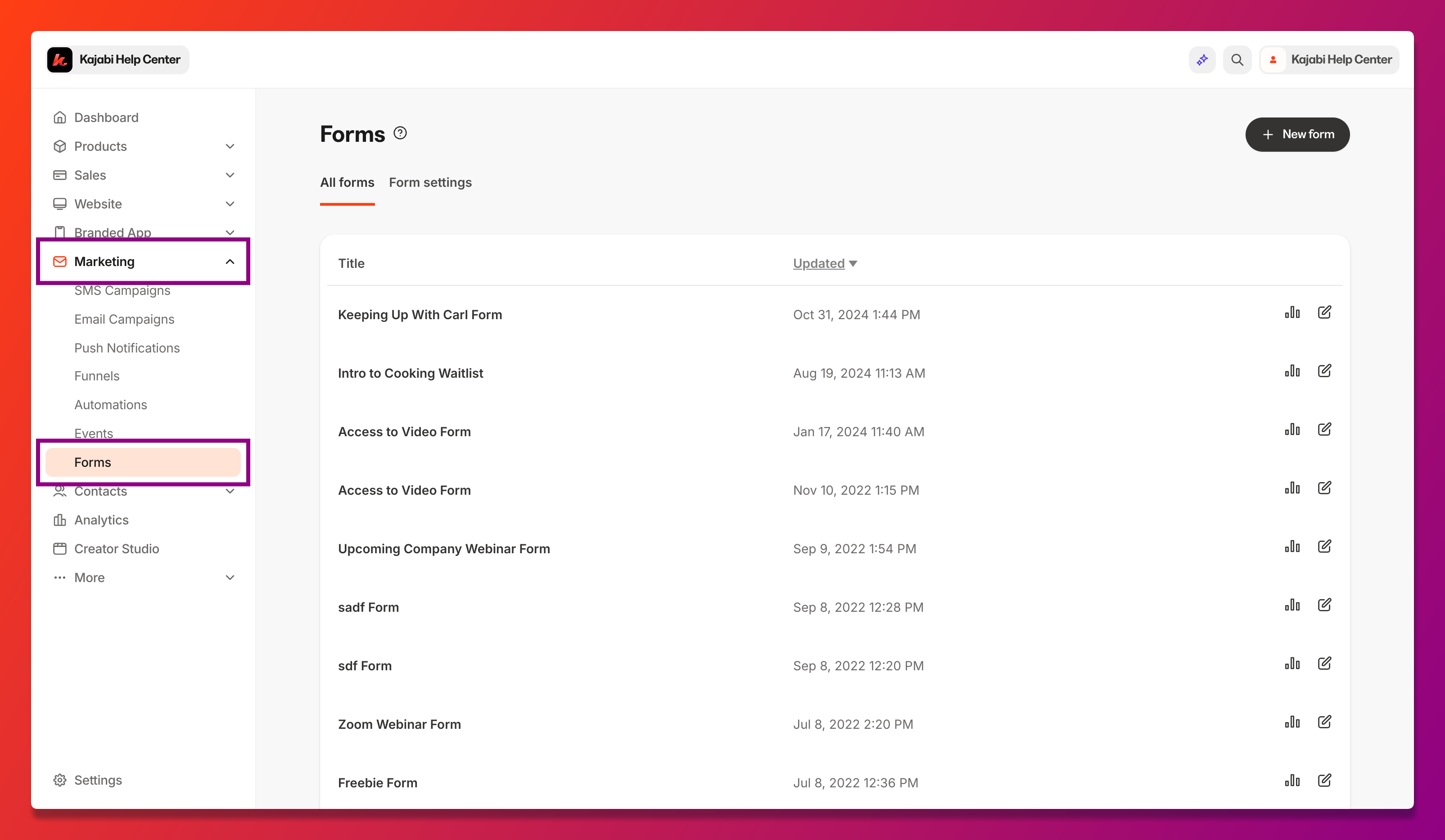1445x840 pixels.
Task: Open Funnels under Marketing
Action: (x=97, y=375)
